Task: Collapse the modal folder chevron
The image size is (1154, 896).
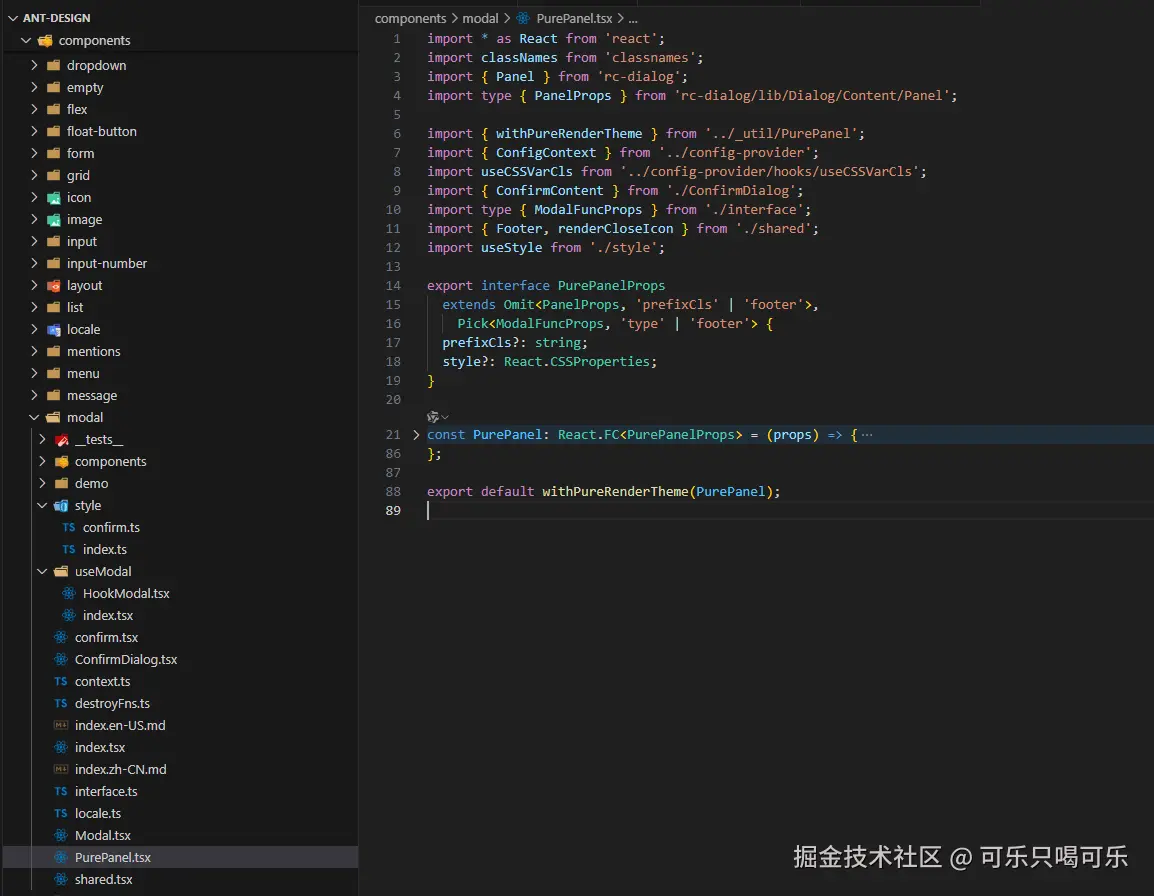Action: (x=34, y=417)
